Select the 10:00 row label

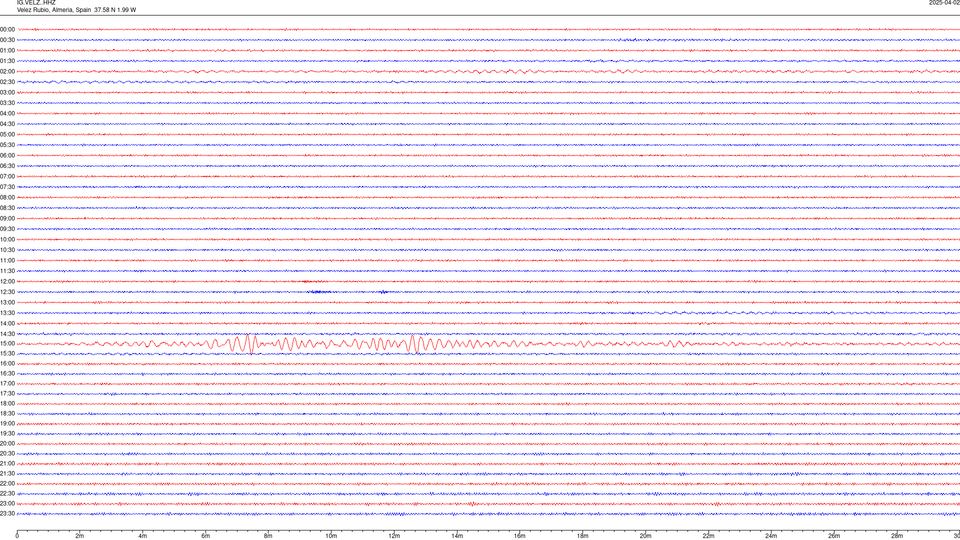tap(7, 239)
